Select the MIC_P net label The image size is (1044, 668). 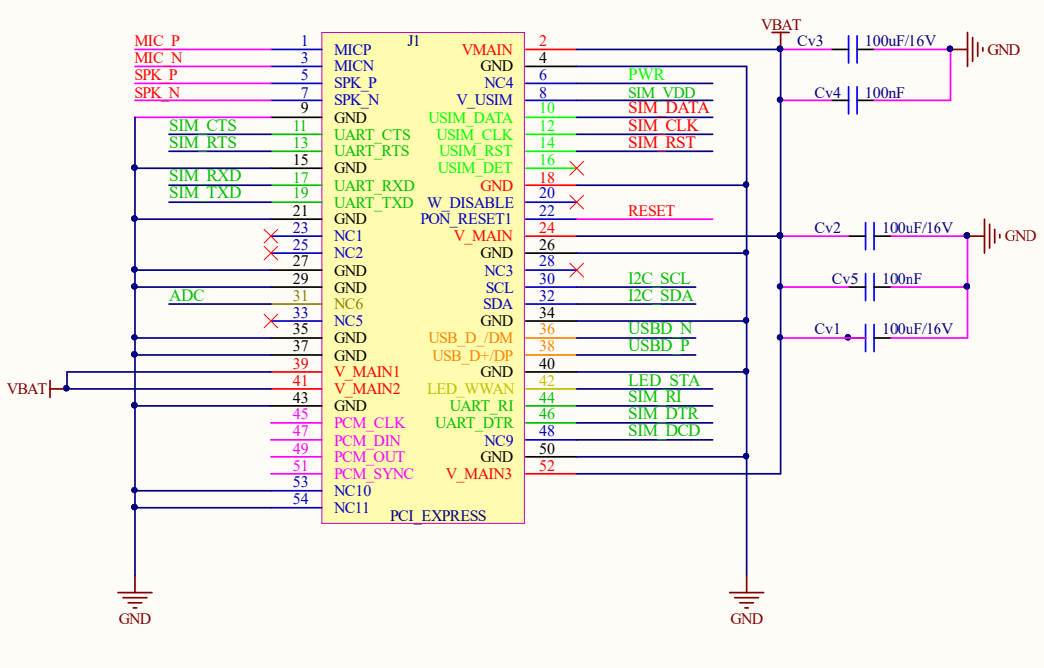[x=157, y=41]
